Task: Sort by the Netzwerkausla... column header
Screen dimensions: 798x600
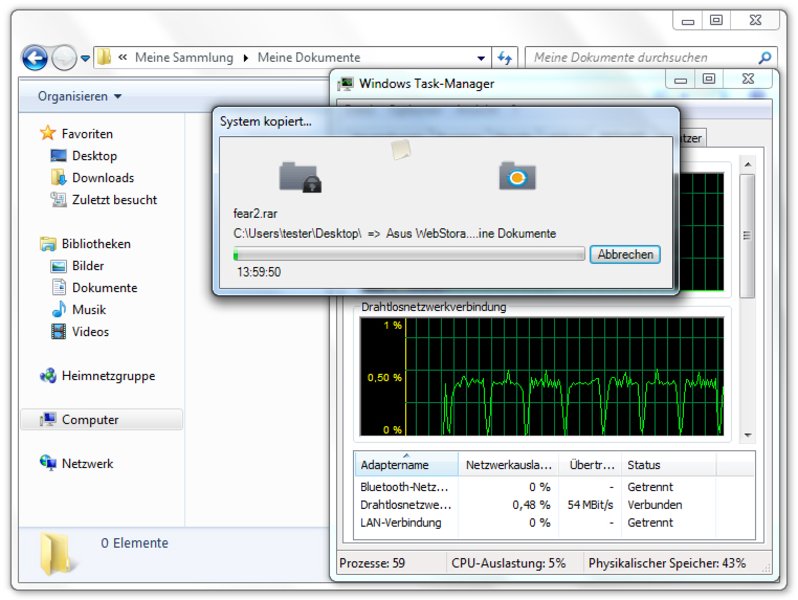Action: pos(508,465)
